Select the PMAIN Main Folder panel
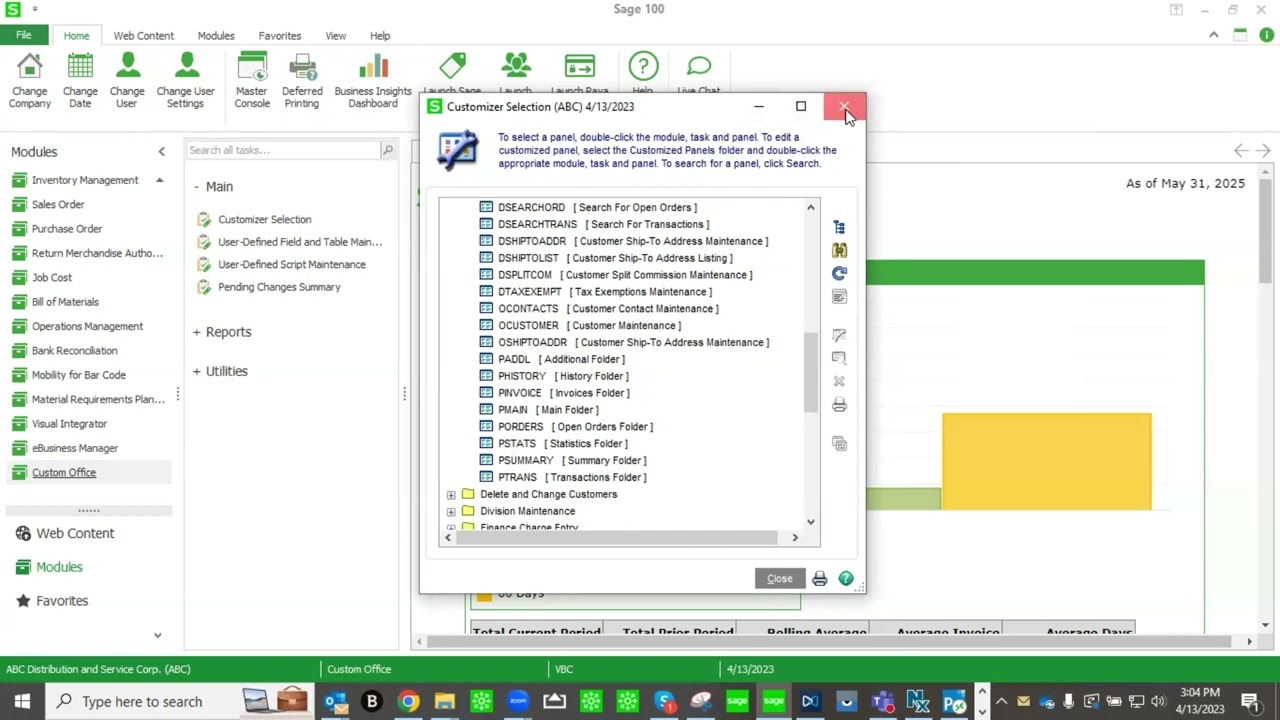The image size is (1280, 720). click(548, 409)
